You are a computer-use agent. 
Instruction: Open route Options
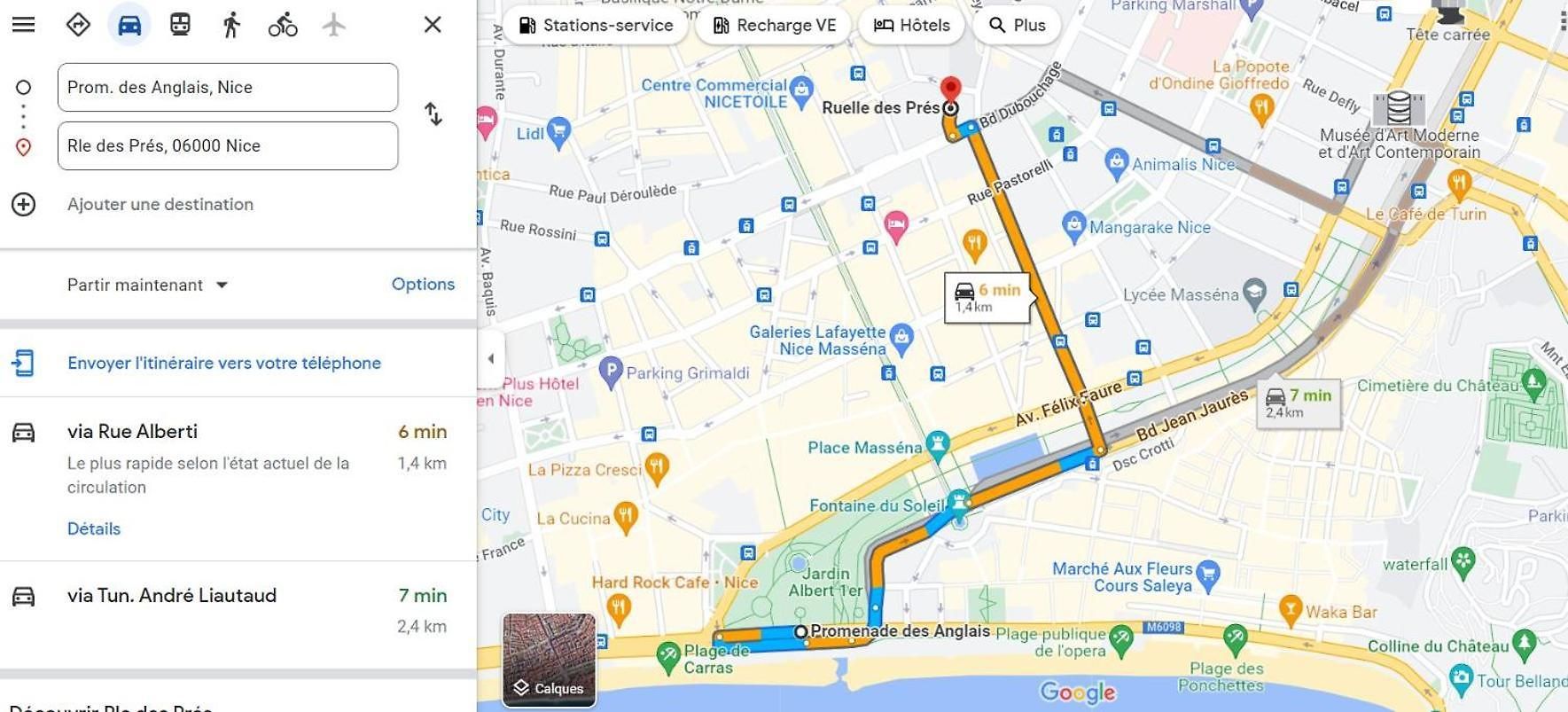(x=423, y=284)
